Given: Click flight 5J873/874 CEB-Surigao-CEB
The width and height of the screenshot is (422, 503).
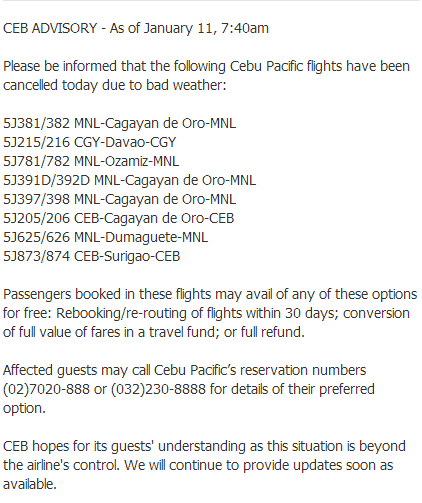Looking at the screenshot, I should (x=92, y=256).
